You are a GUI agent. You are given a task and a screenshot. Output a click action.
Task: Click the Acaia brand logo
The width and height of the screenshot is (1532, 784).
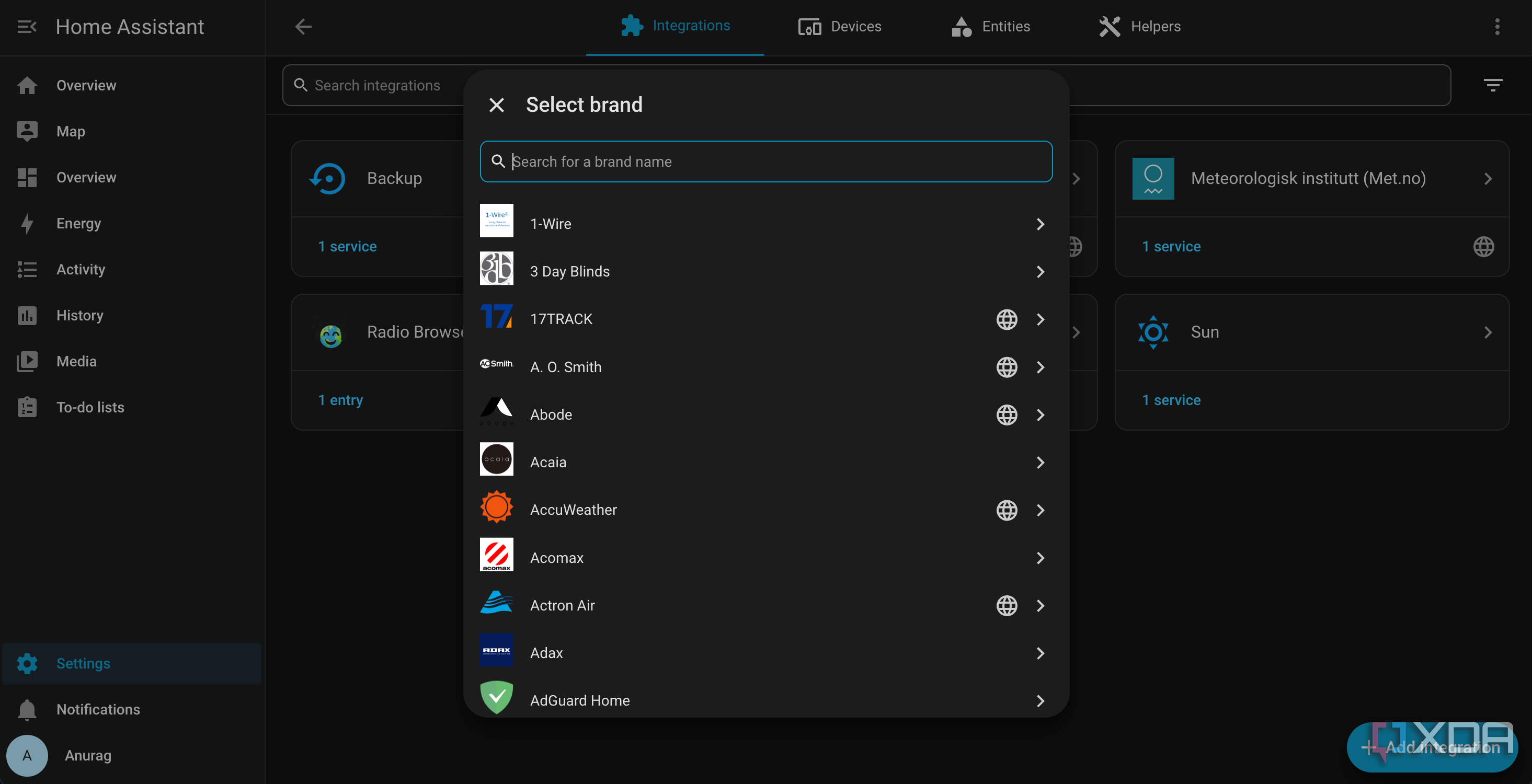pyautogui.click(x=496, y=459)
